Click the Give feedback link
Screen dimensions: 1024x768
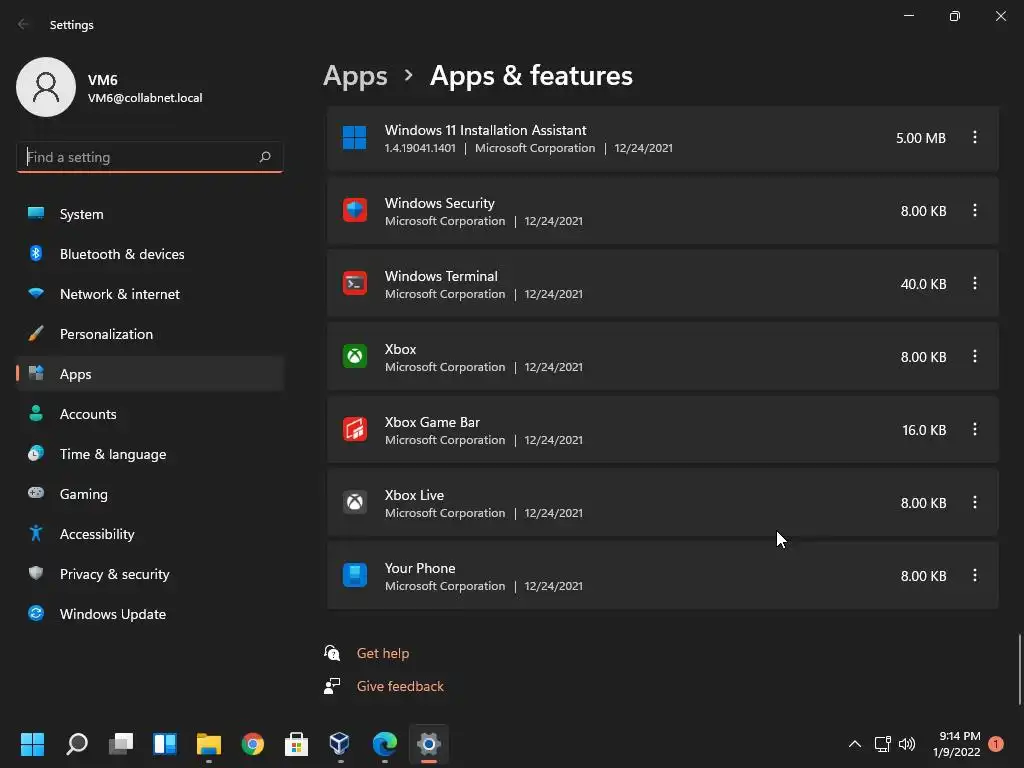(400, 686)
